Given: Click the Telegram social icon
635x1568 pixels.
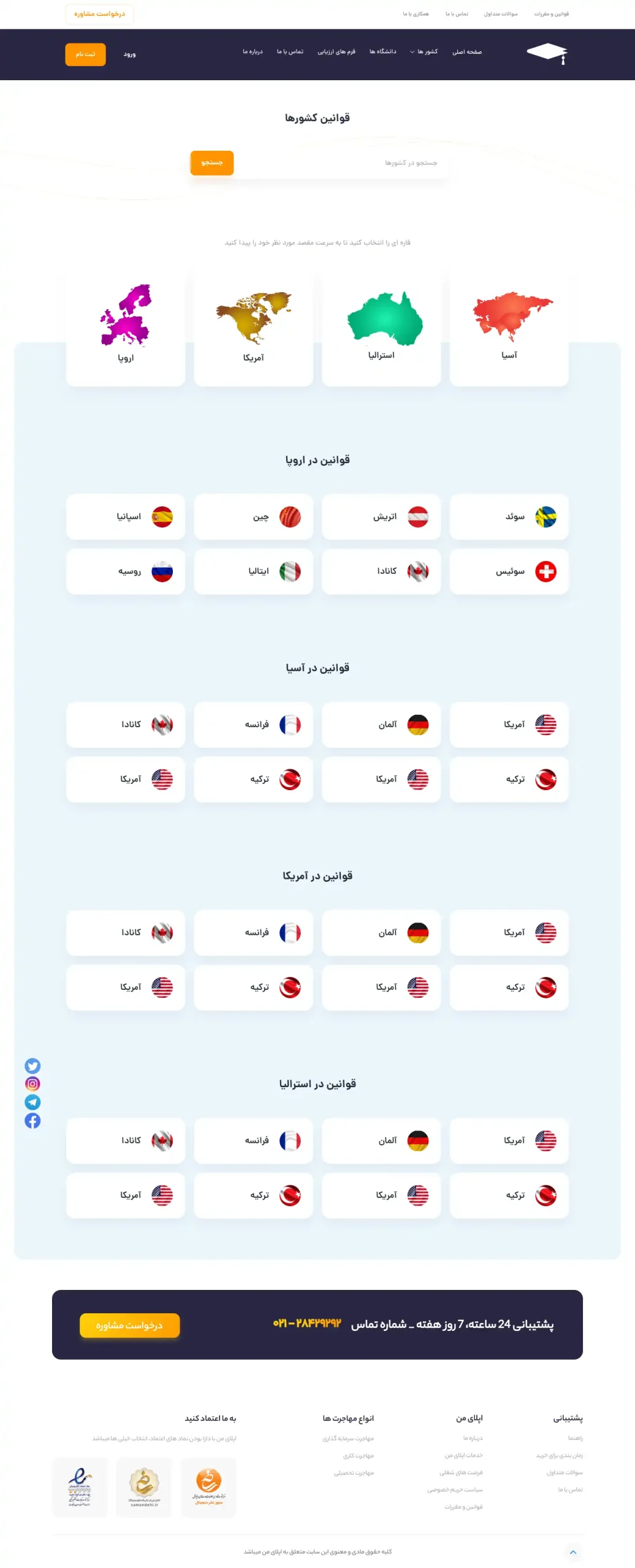Looking at the screenshot, I should 32,1102.
